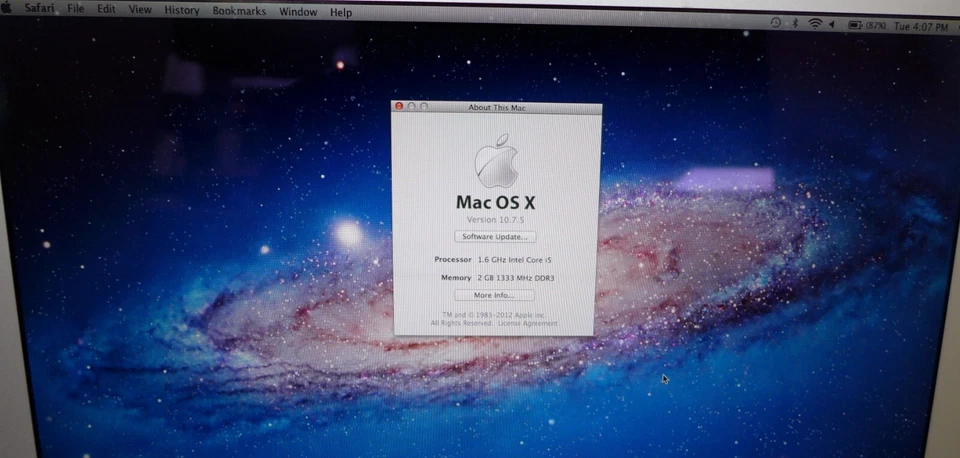Open the Edit menu
Image resolution: width=960 pixels, height=458 pixels.
[x=107, y=10]
